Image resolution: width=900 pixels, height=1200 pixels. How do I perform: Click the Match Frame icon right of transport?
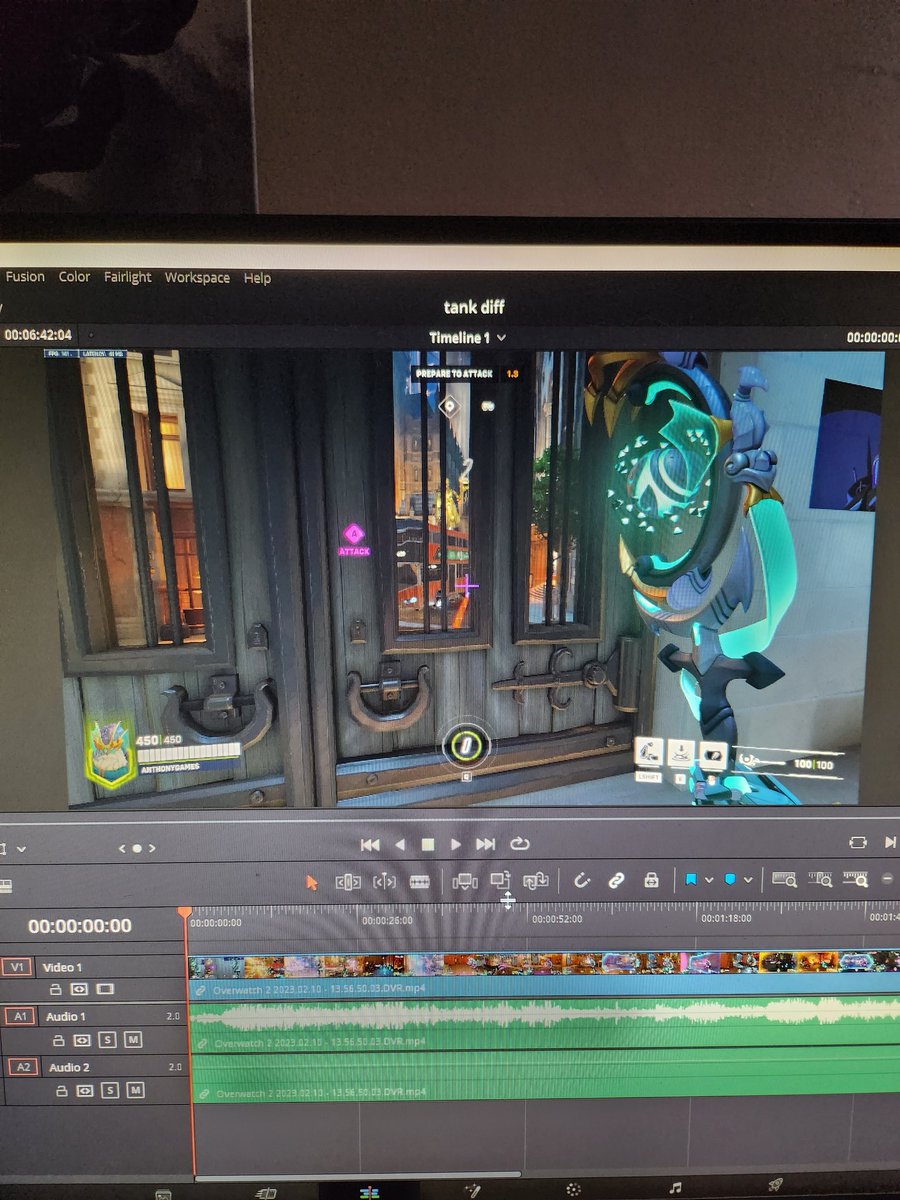click(857, 843)
